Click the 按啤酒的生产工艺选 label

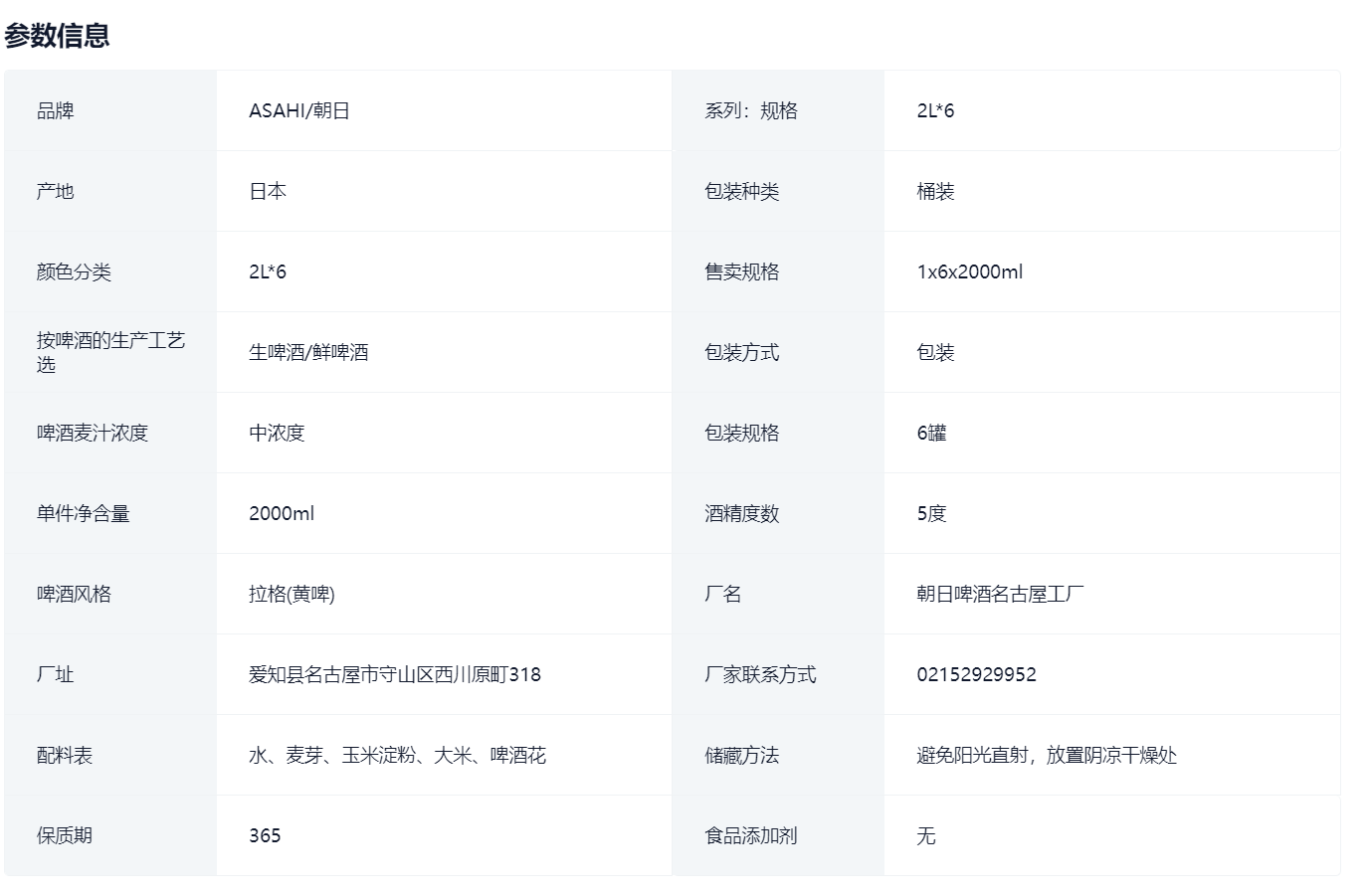click(110, 352)
